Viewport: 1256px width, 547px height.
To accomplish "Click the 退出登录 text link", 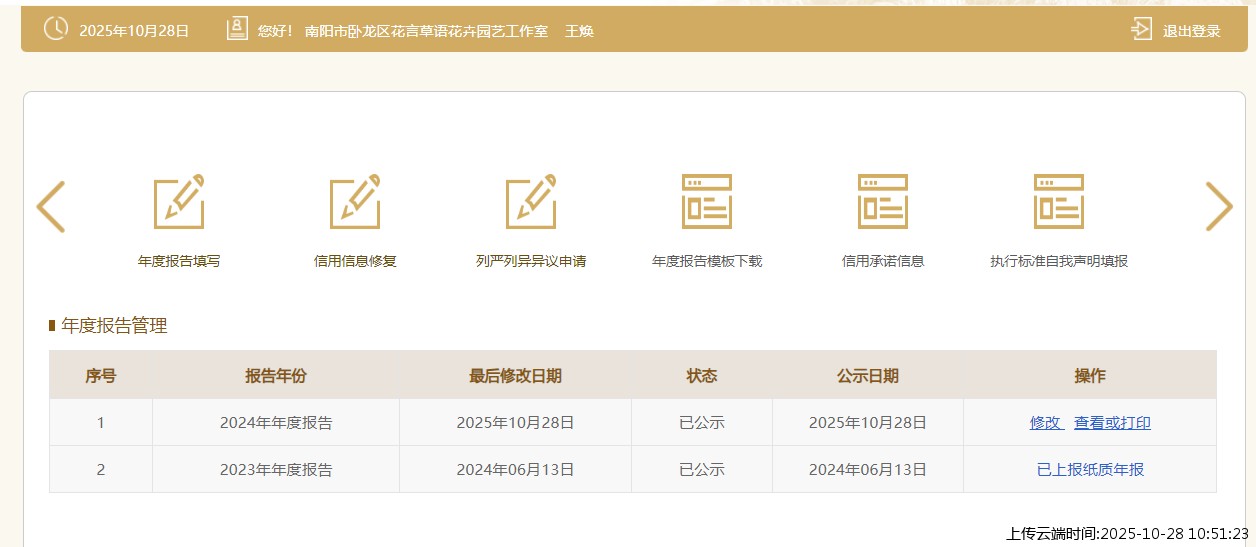I will click(x=1191, y=31).
